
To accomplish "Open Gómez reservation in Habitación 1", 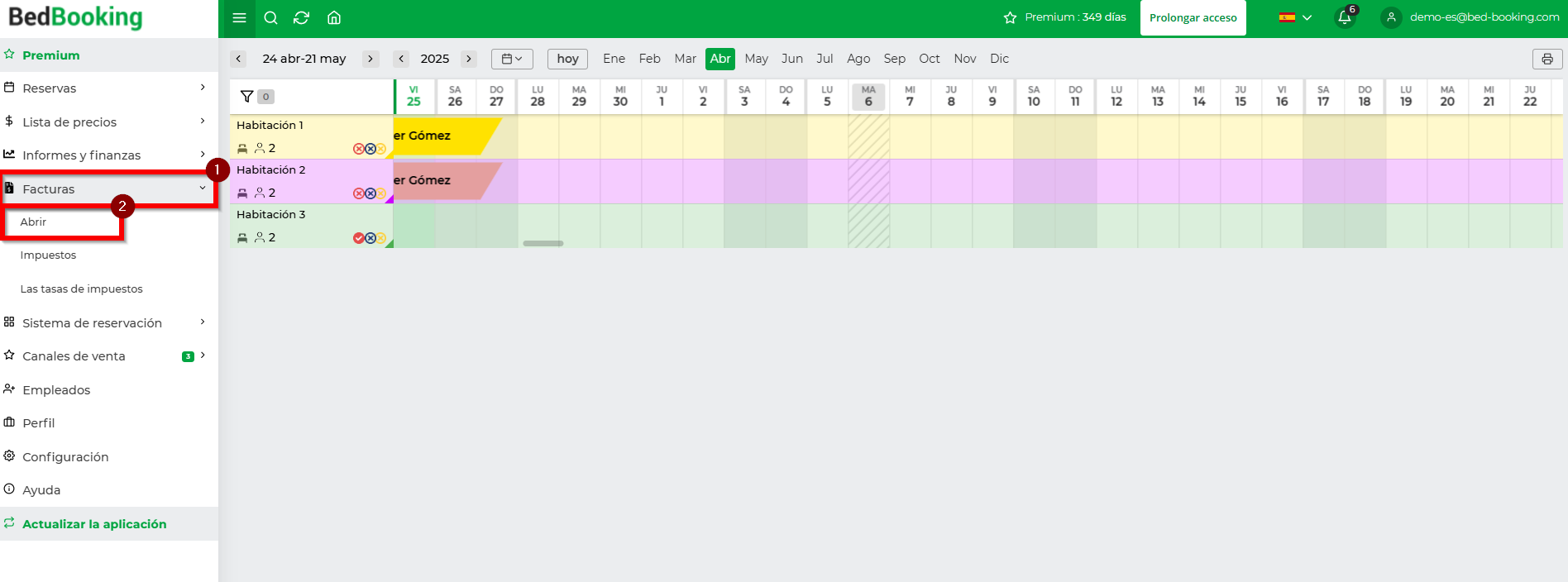I will click(447, 136).
